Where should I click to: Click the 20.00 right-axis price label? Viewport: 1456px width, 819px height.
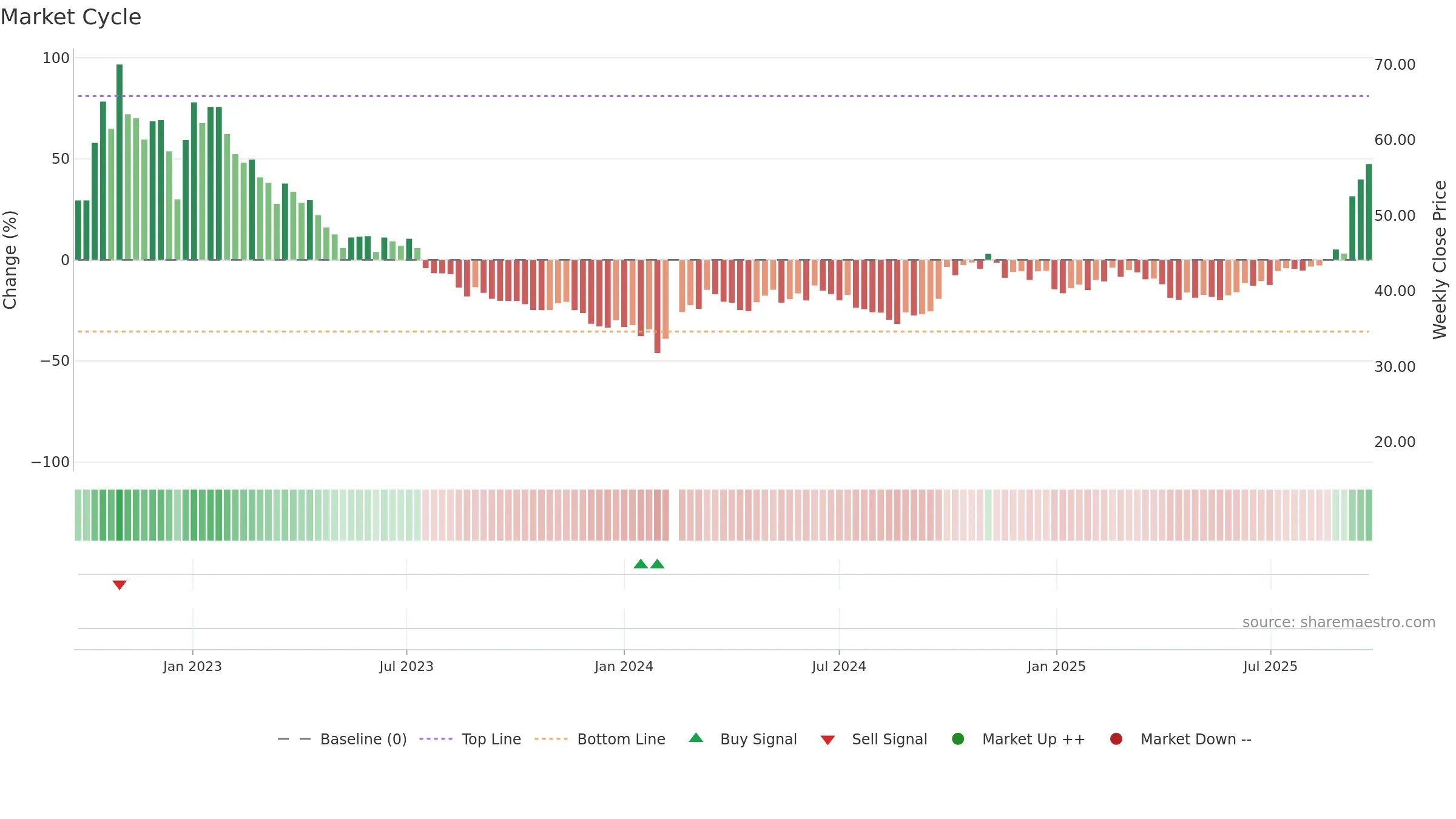(x=1395, y=442)
